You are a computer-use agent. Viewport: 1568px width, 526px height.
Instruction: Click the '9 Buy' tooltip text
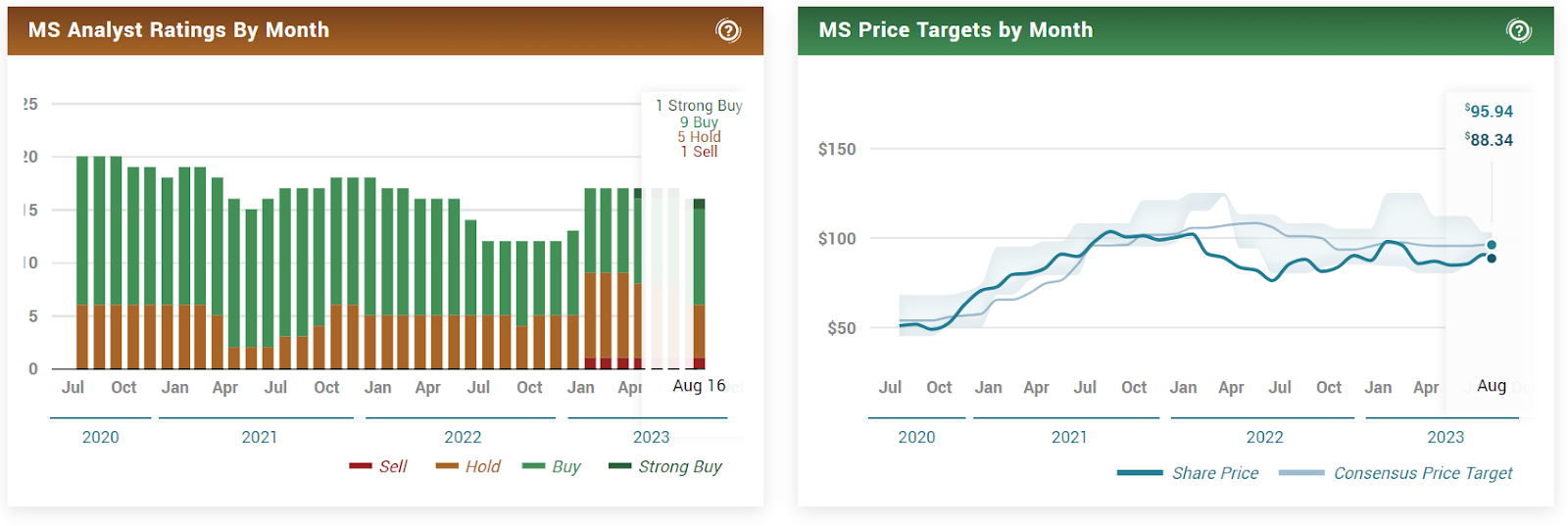pos(699,121)
